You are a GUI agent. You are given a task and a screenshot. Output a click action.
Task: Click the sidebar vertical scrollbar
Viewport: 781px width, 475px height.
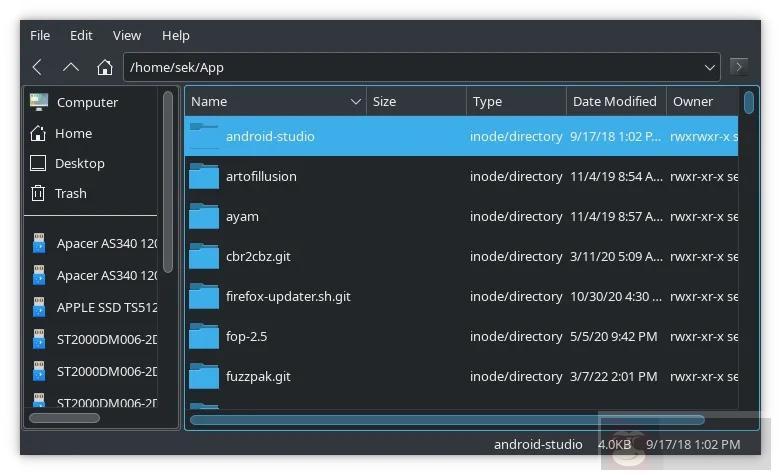click(x=168, y=182)
